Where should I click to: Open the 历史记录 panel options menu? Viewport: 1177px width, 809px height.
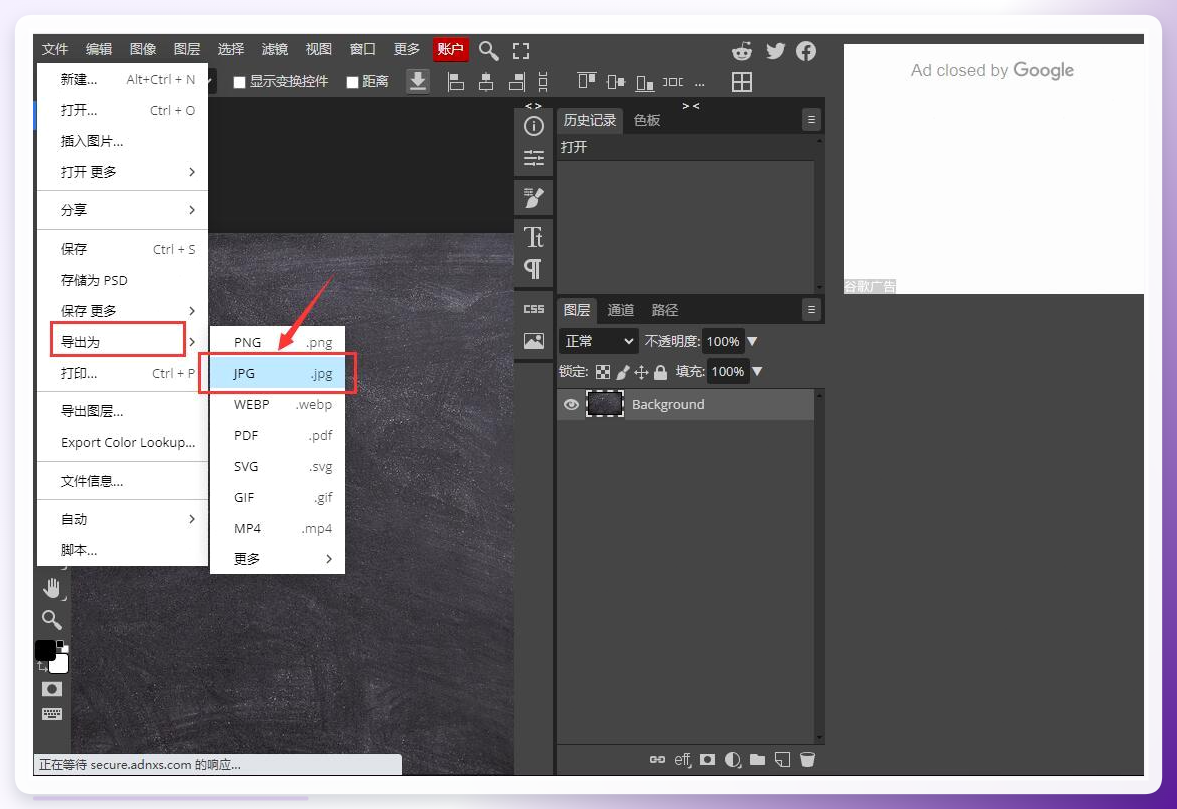click(x=811, y=120)
